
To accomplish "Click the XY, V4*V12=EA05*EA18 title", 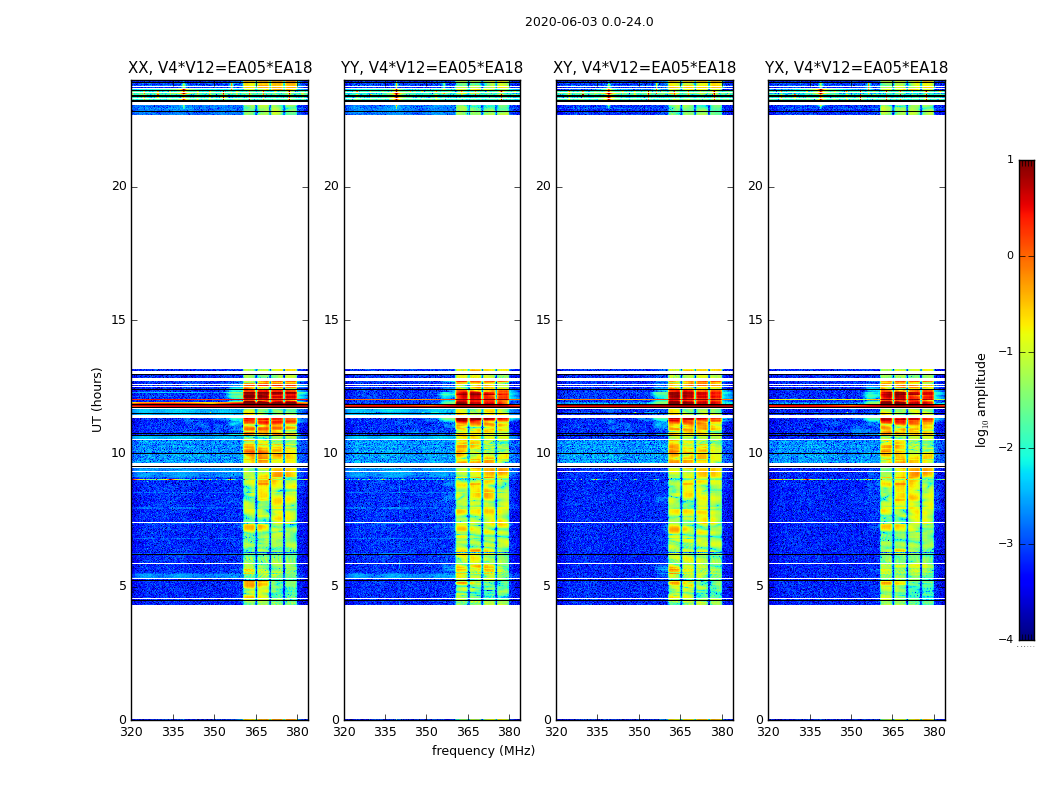I will pos(644,68).
